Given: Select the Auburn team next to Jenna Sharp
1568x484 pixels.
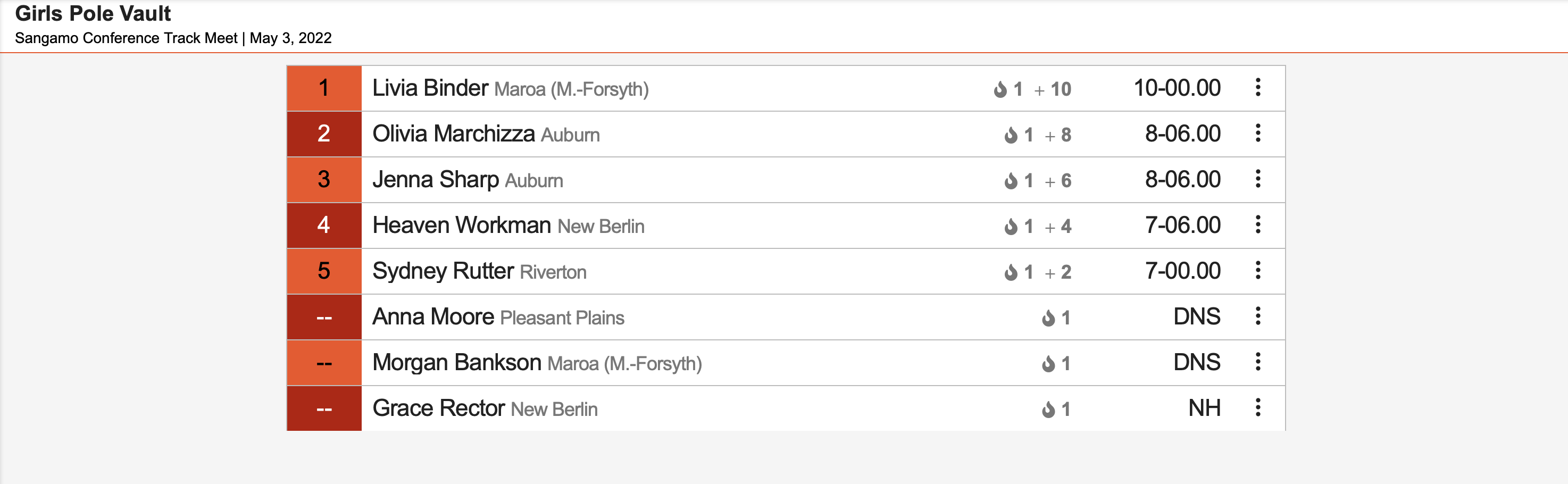Looking at the screenshot, I should tap(534, 181).
